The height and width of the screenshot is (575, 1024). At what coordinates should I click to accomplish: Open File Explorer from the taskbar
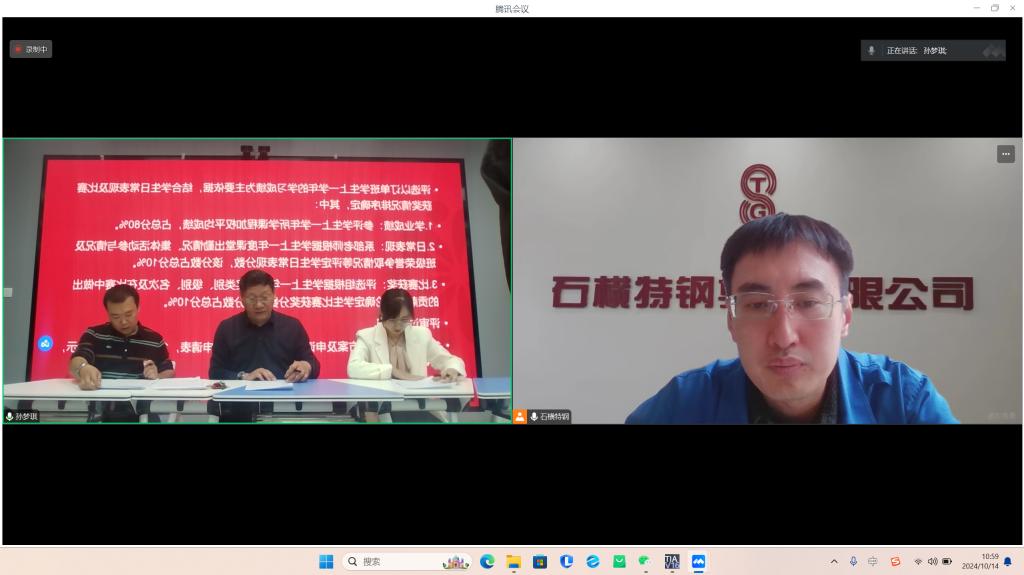tap(513, 561)
